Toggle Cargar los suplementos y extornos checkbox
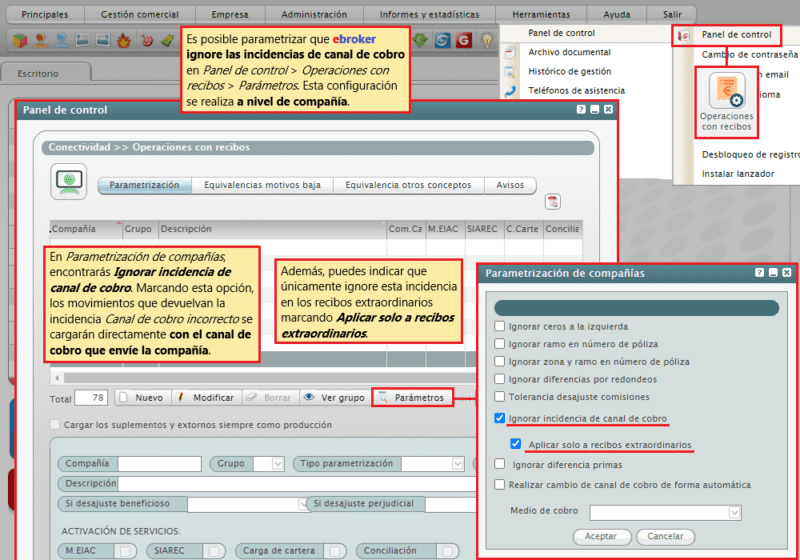This screenshot has width=800, height=560. pos(55,424)
